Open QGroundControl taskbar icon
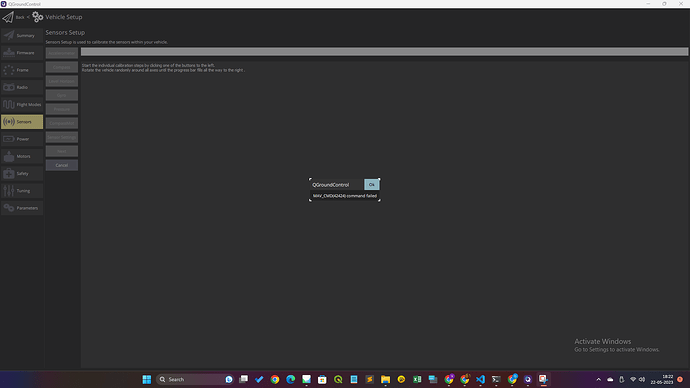 click(528, 379)
